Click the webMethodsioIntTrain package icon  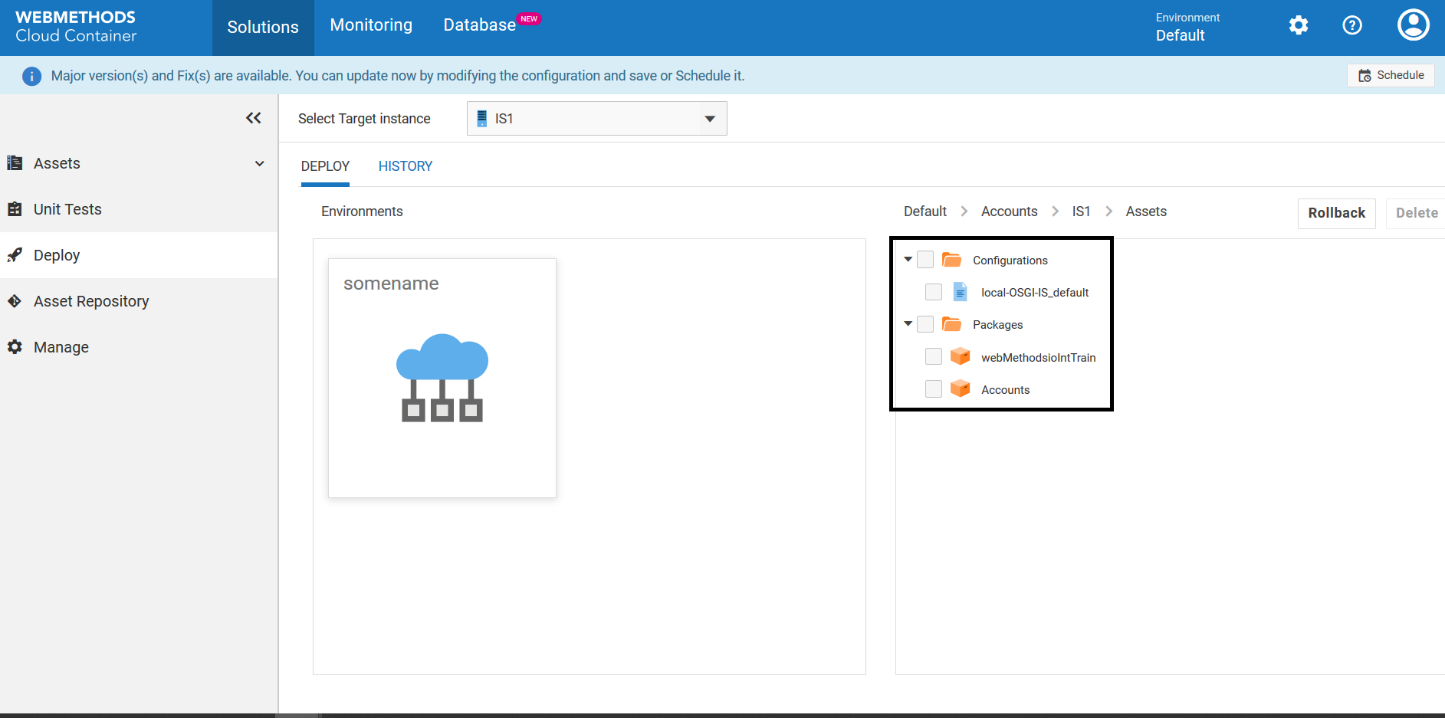click(x=960, y=356)
